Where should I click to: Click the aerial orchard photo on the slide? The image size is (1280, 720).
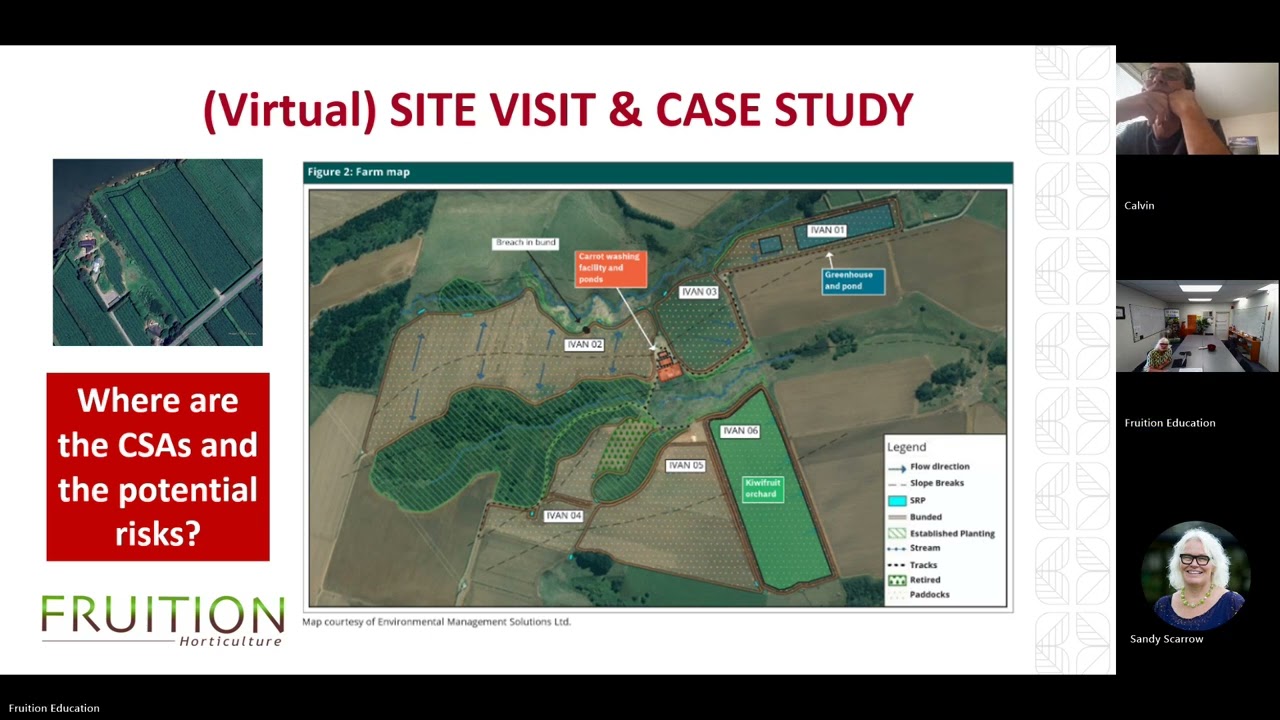click(157, 252)
